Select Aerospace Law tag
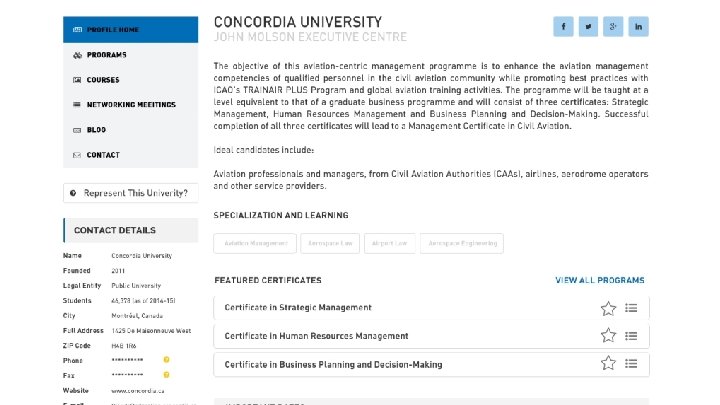The image size is (720, 405). (x=330, y=243)
